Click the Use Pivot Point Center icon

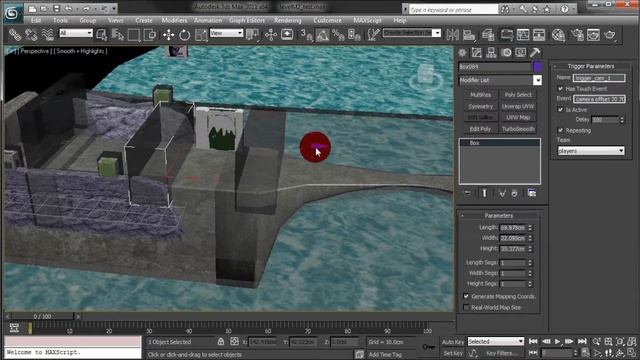(x=252, y=35)
